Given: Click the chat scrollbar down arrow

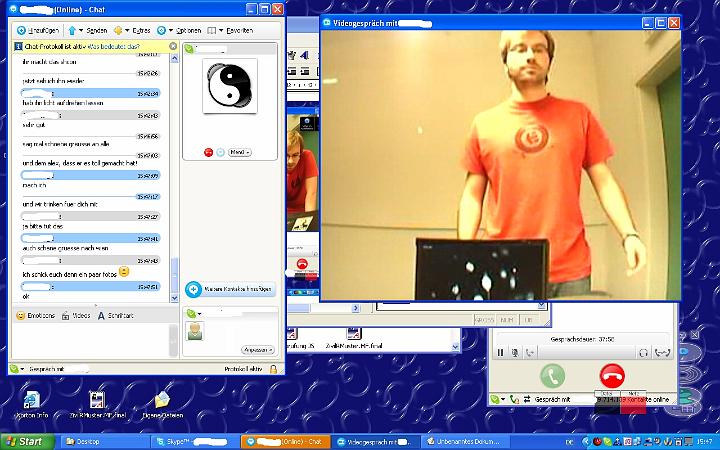Looking at the screenshot, I should coord(174,298).
